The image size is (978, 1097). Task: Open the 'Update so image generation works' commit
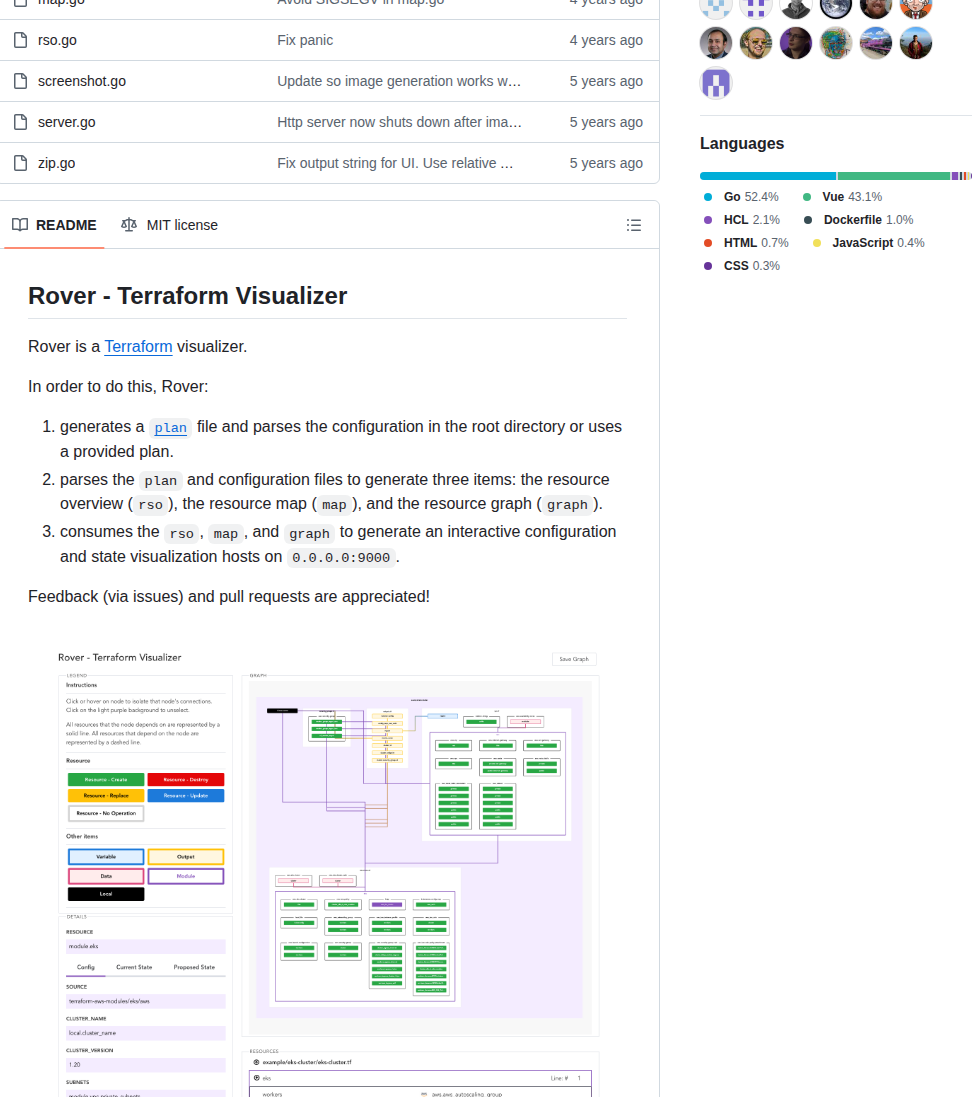(399, 81)
